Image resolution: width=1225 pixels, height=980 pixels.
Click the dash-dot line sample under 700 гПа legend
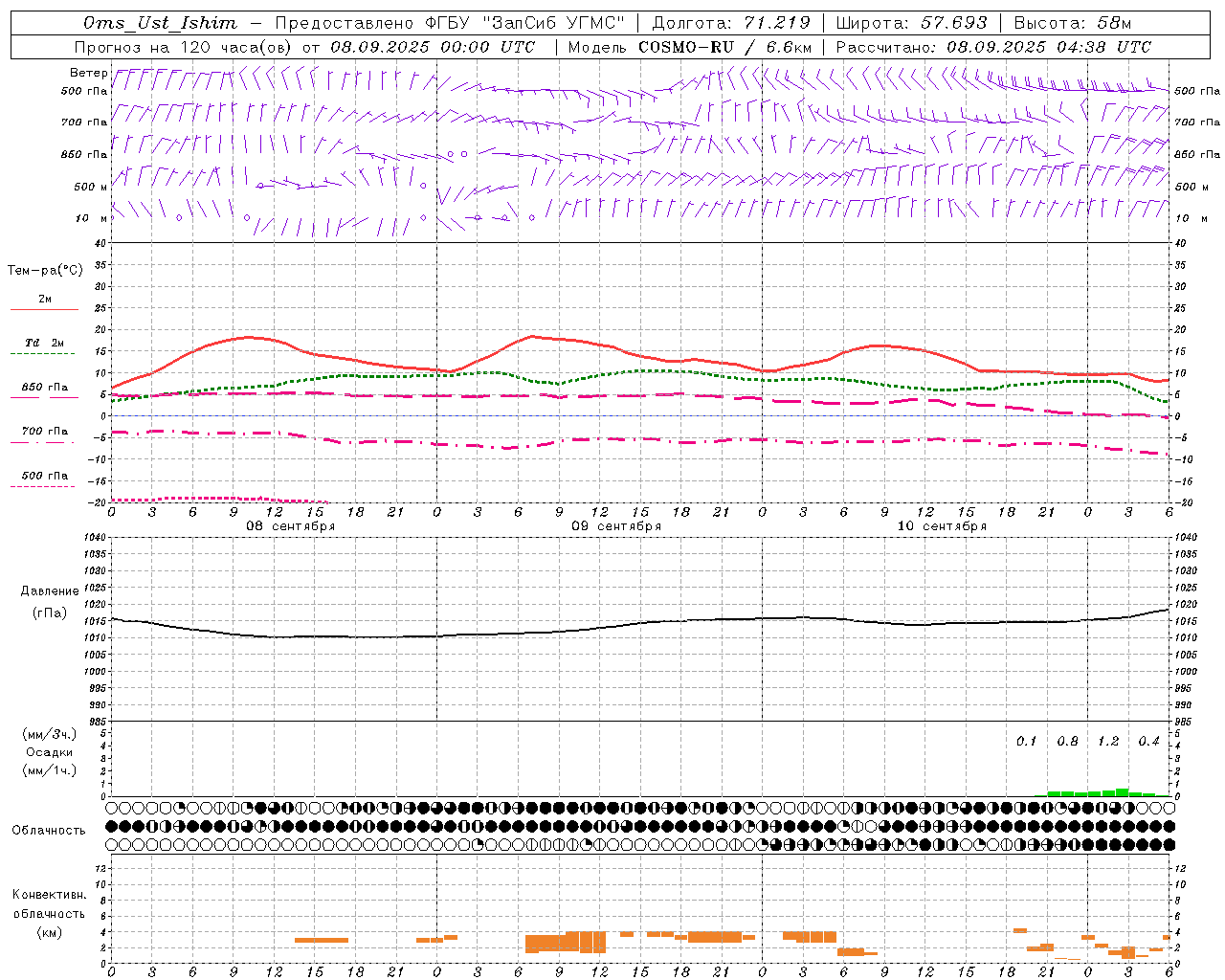coord(43,442)
